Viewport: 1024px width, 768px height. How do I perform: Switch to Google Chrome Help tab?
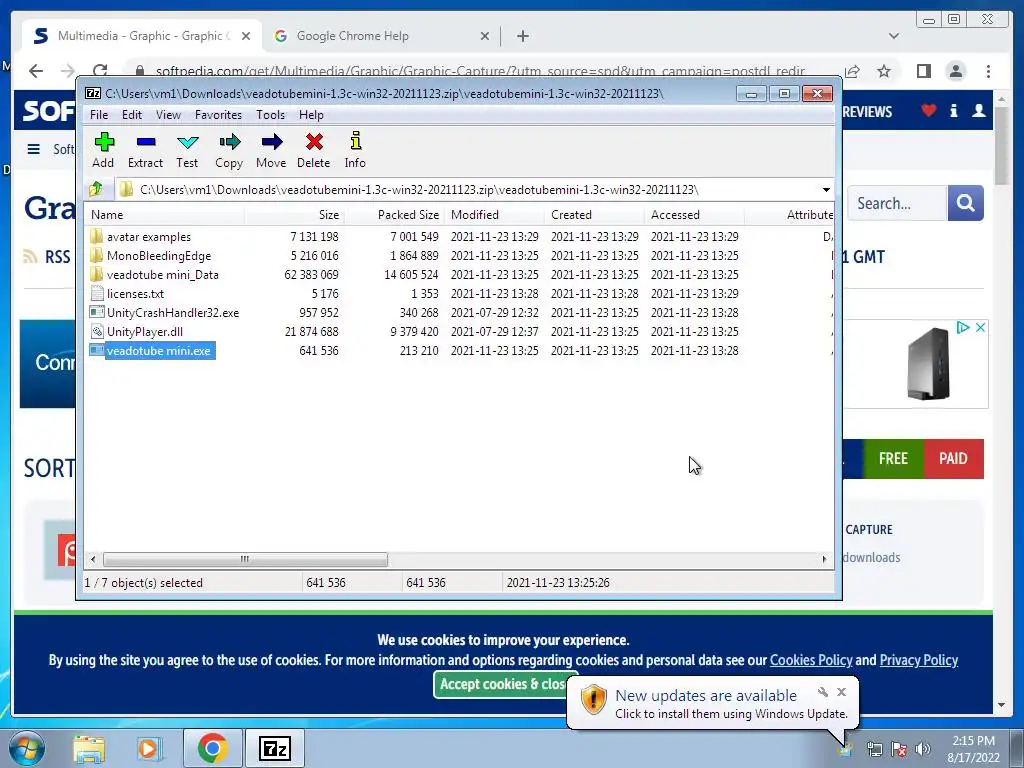353,36
